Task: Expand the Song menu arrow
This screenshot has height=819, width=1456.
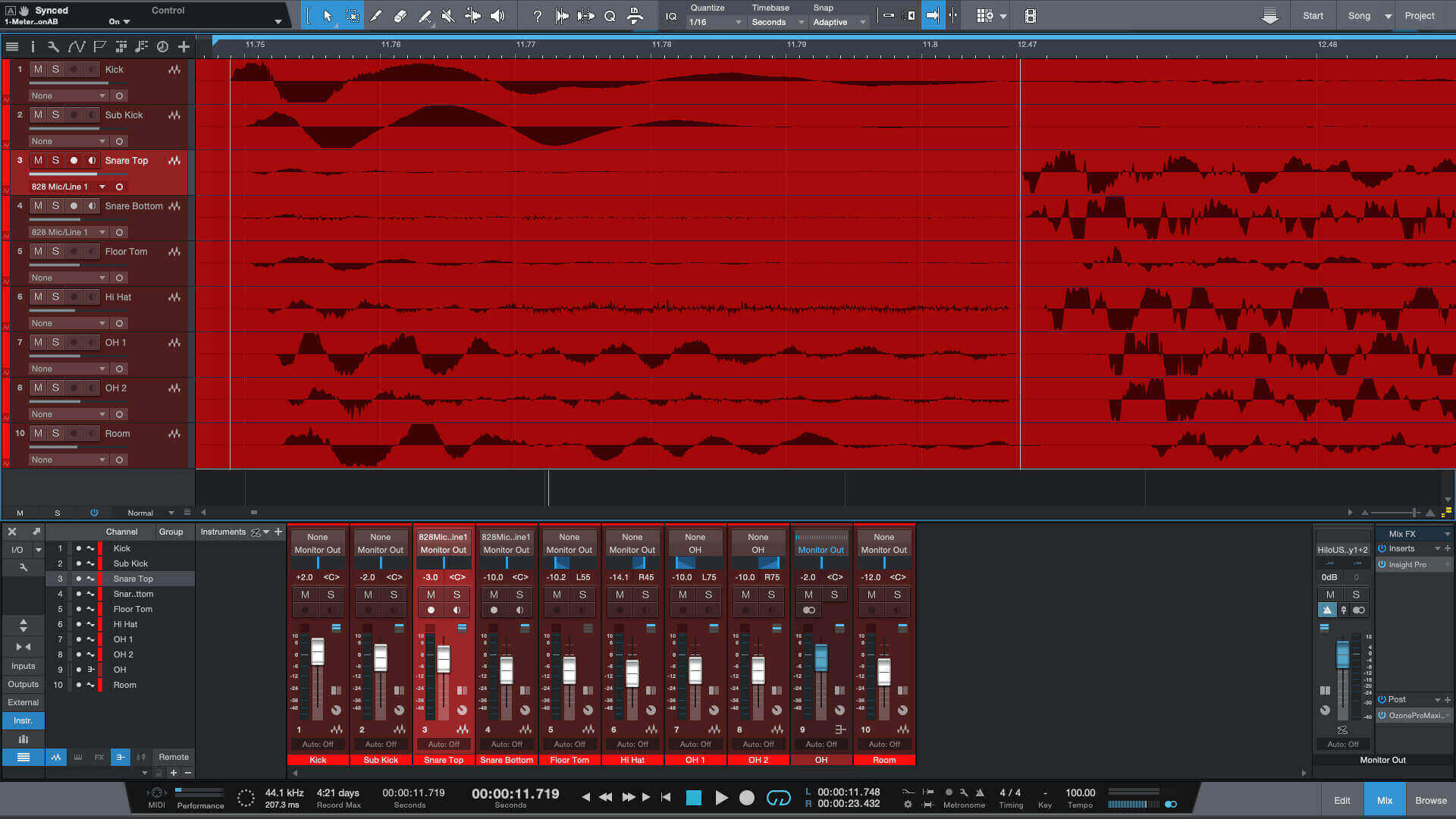Action: point(1388,16)
